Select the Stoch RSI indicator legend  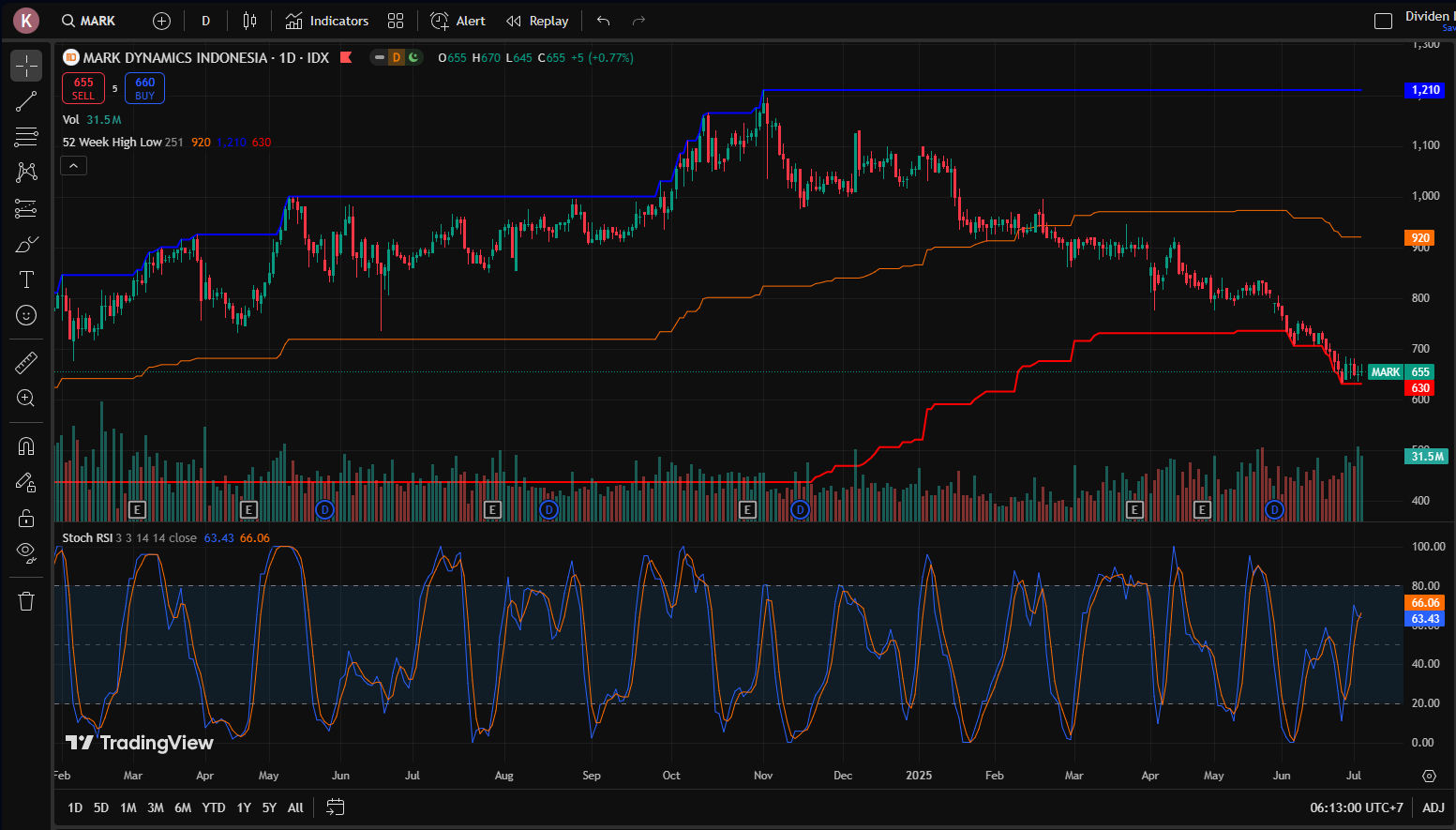click(x=87, y=538)
